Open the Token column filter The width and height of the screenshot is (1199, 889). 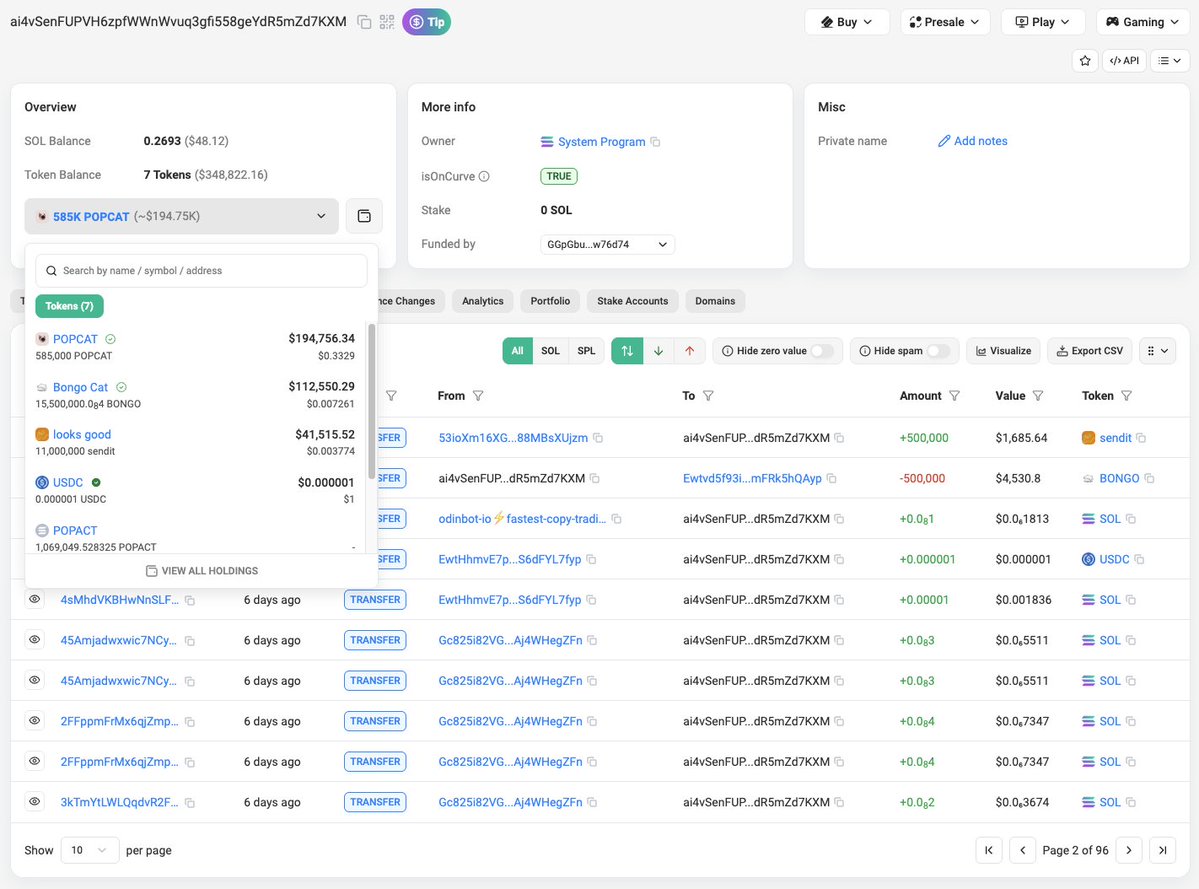(1126, 396)
